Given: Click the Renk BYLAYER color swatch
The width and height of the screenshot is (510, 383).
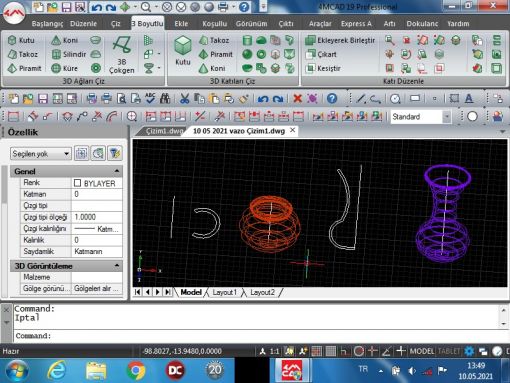Looking at the screenshot, I should click(x=77, y=183).
